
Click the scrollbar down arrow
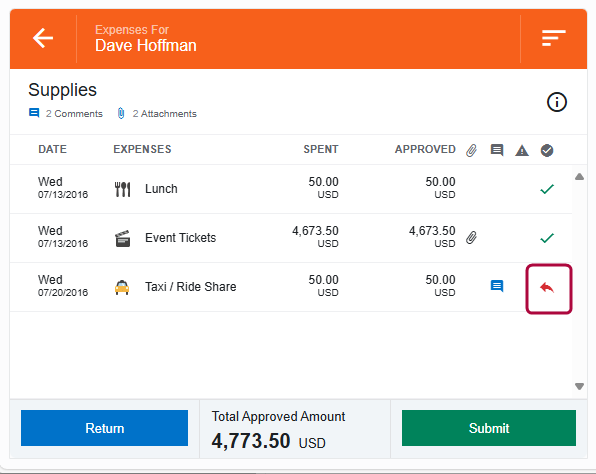coord(579,386)
